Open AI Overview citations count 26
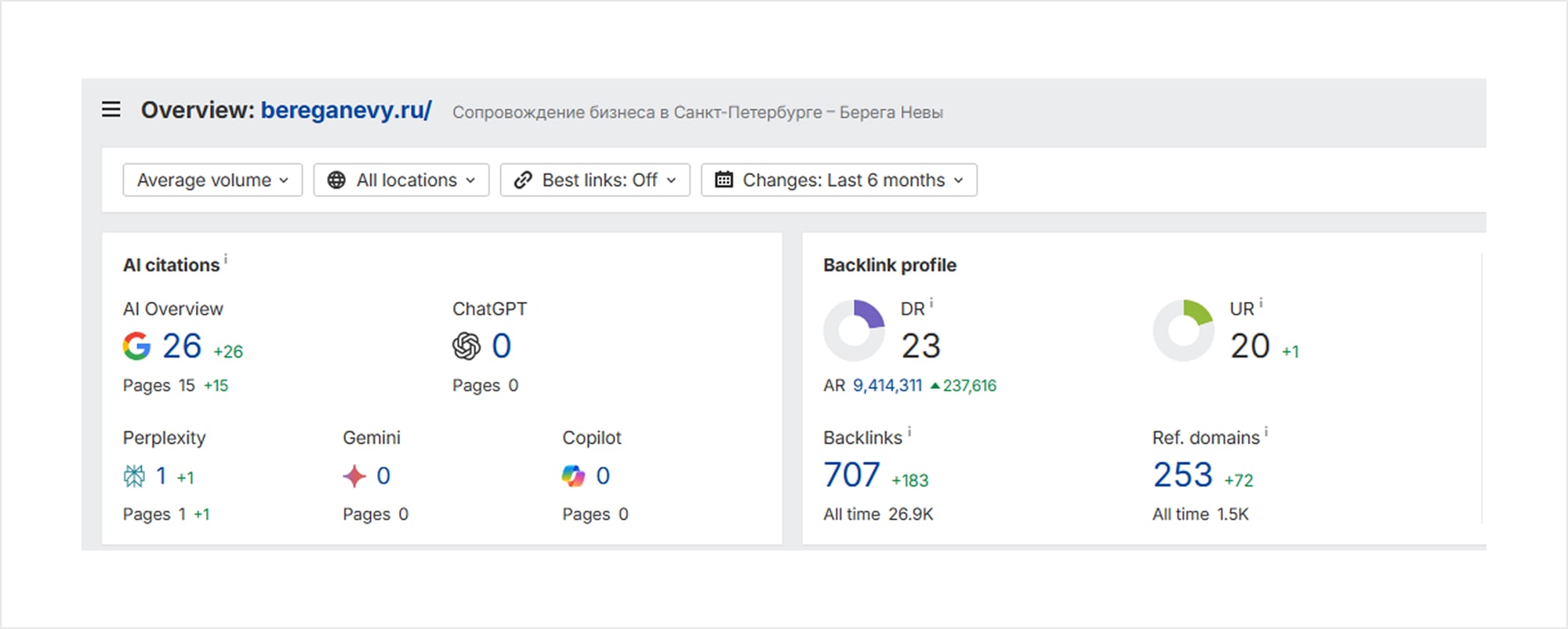 182,346
